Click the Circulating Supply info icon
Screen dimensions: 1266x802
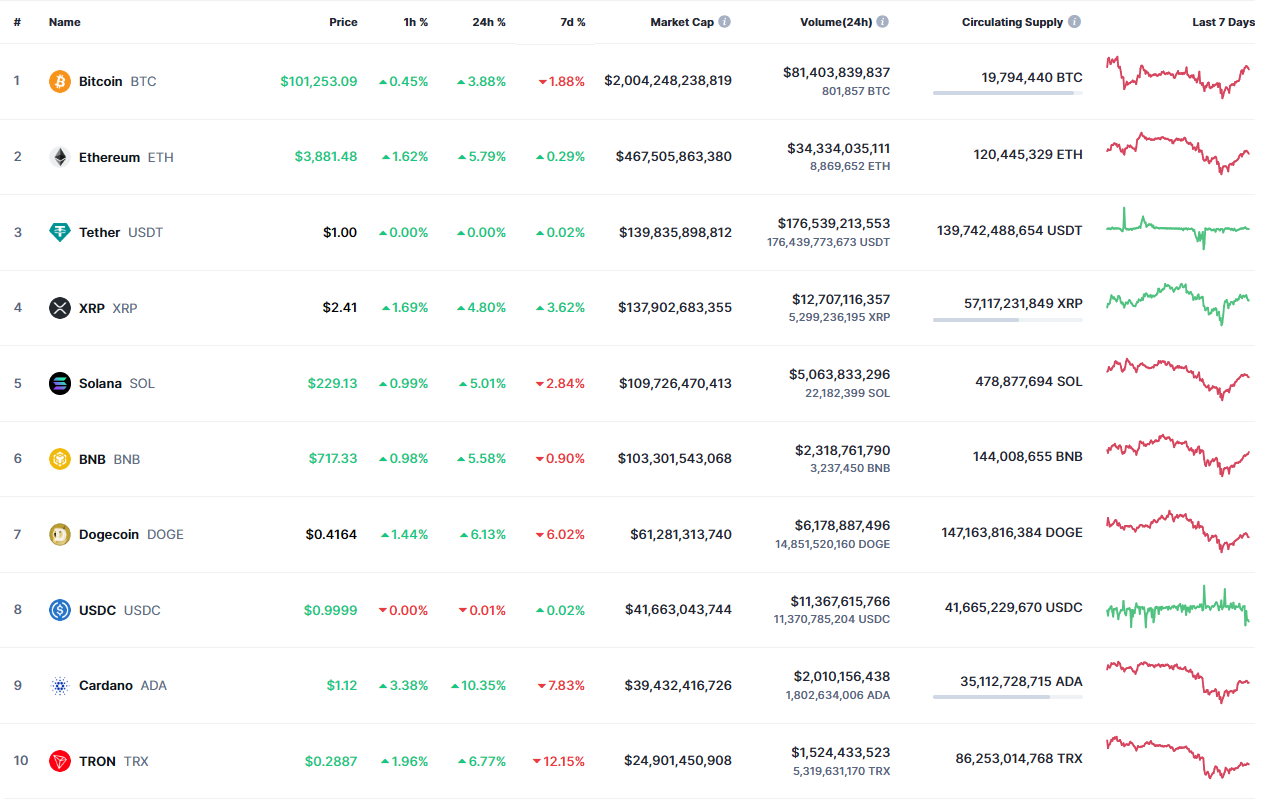click(1074, 22)
